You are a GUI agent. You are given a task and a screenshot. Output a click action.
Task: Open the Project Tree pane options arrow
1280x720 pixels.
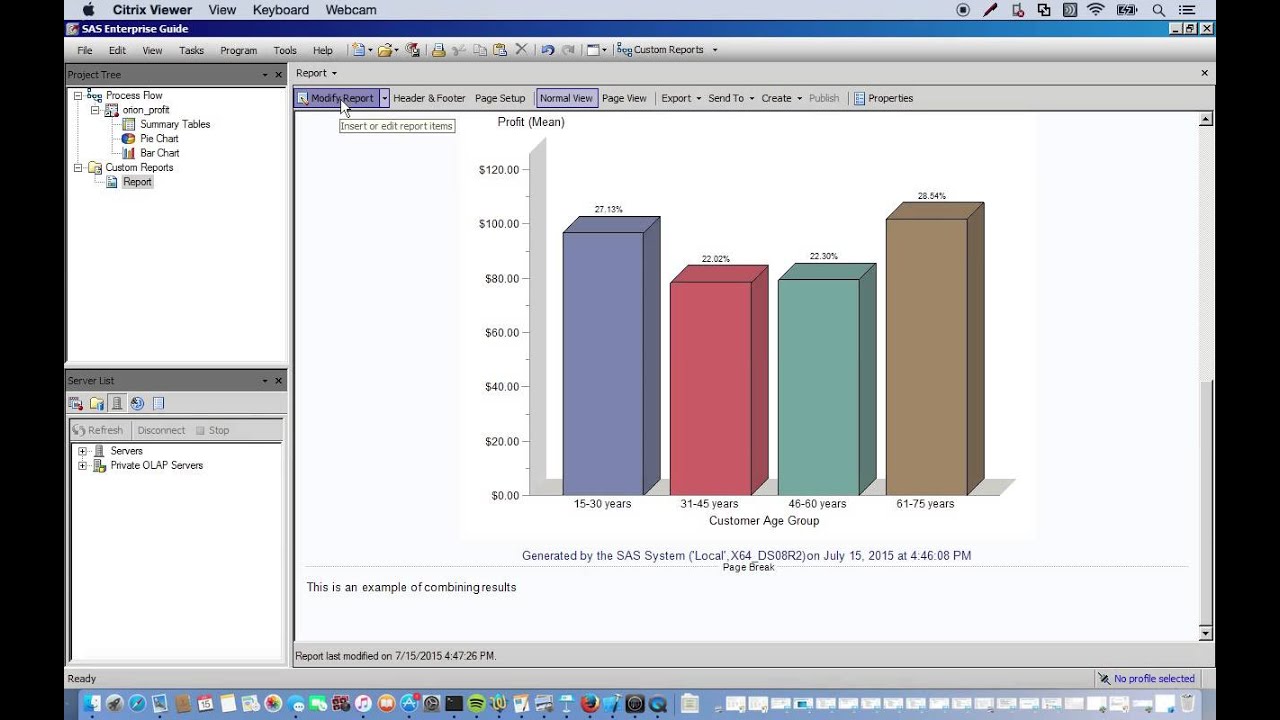[x=265, y=75]
